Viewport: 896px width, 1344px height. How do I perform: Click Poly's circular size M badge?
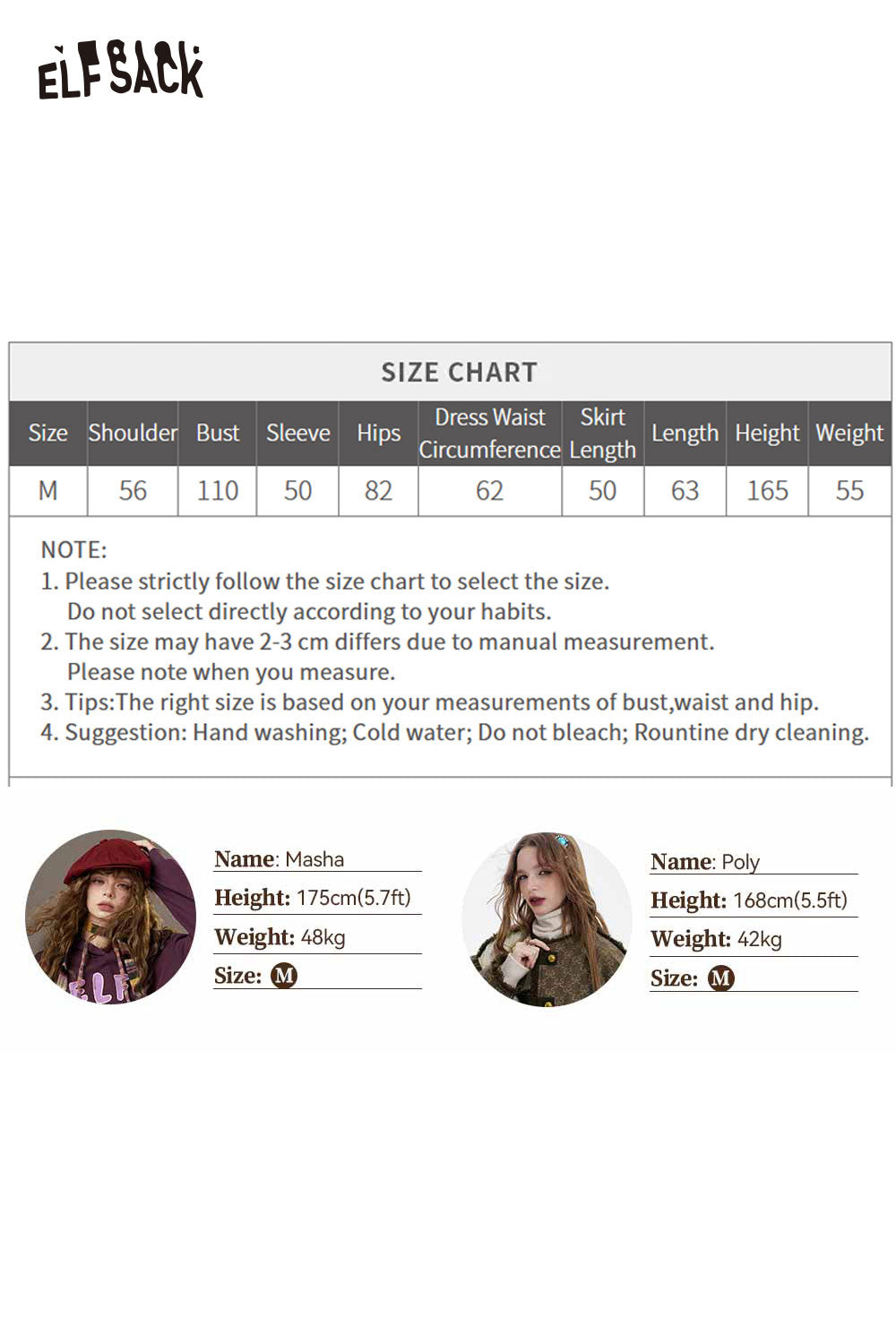tap(720, 978)
